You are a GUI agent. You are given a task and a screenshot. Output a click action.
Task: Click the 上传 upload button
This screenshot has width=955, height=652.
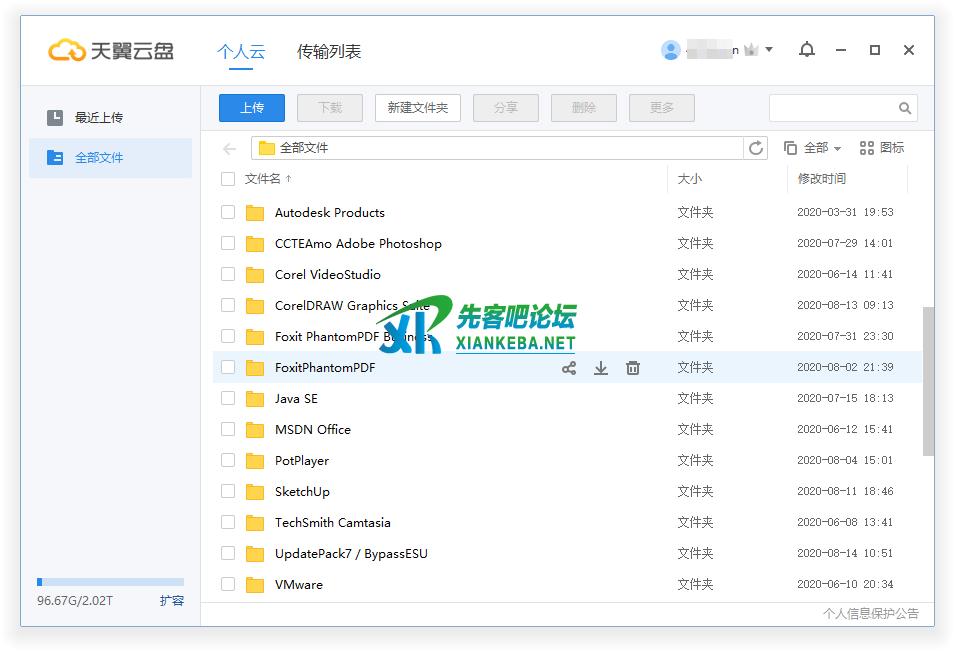click(252, 108)
